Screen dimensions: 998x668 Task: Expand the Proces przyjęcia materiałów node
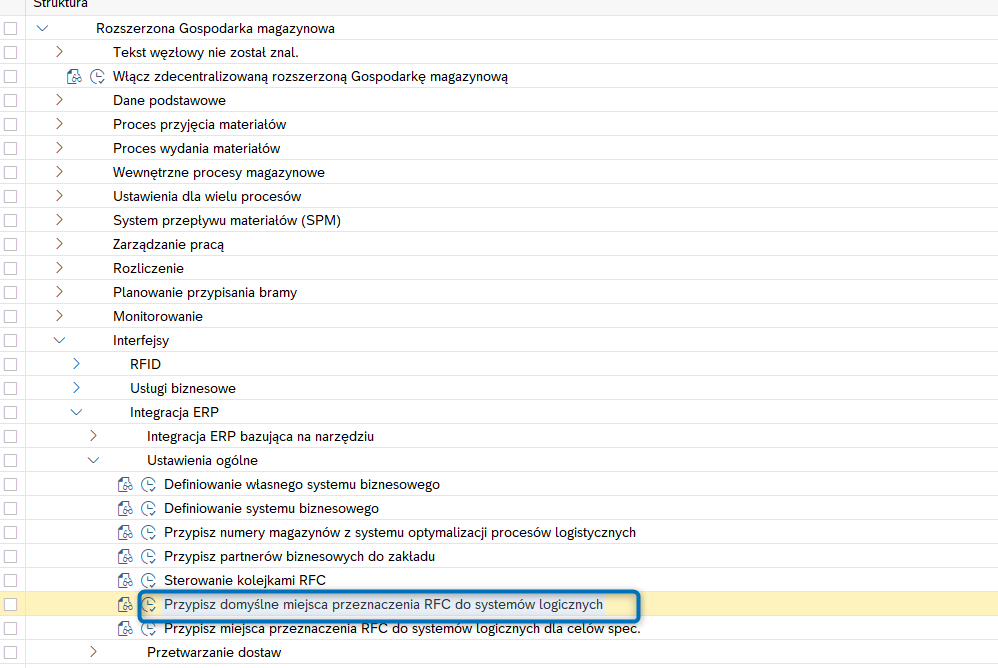click(59, 124)
